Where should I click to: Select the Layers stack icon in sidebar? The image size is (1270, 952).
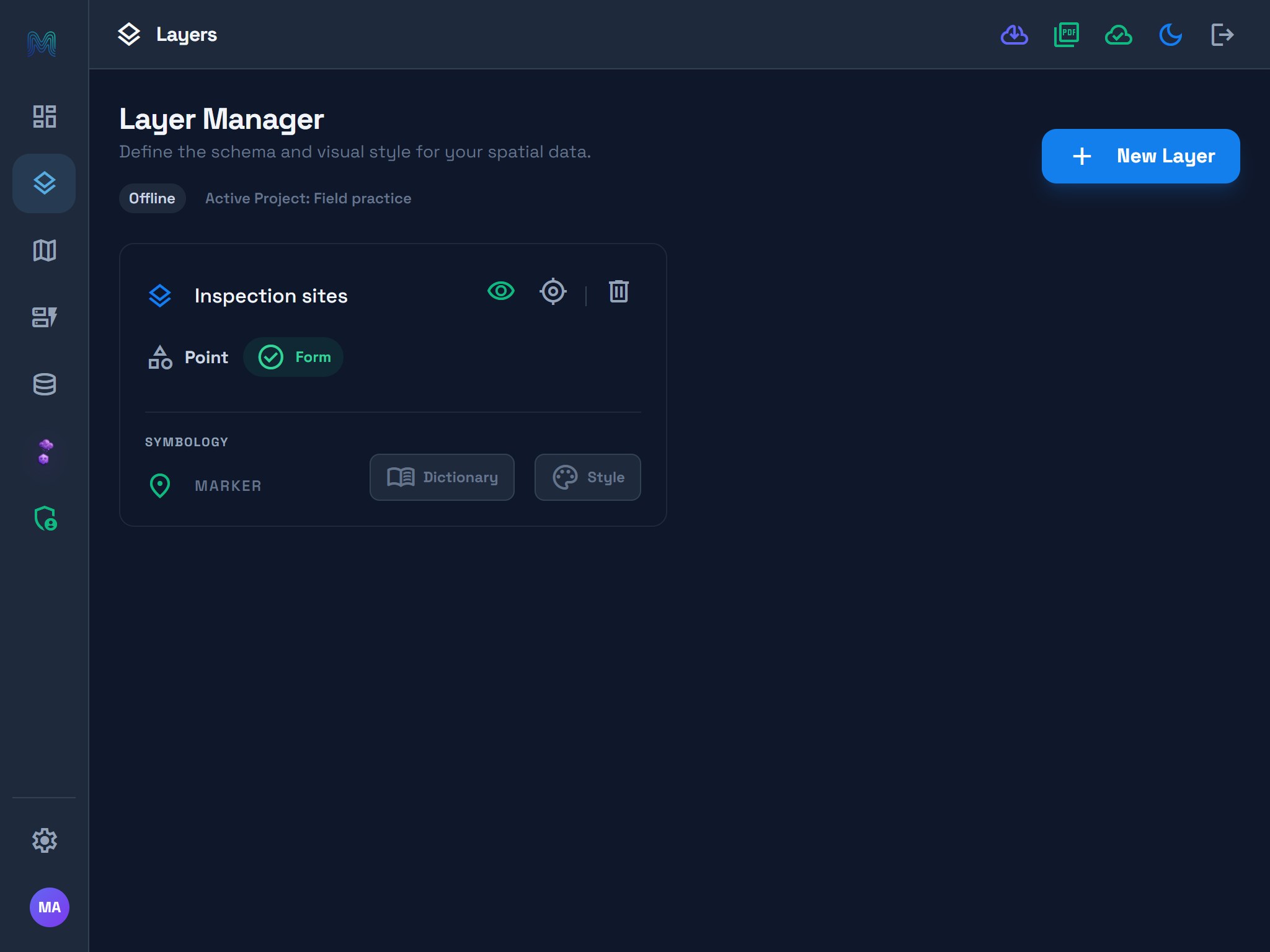coord(44,183)
